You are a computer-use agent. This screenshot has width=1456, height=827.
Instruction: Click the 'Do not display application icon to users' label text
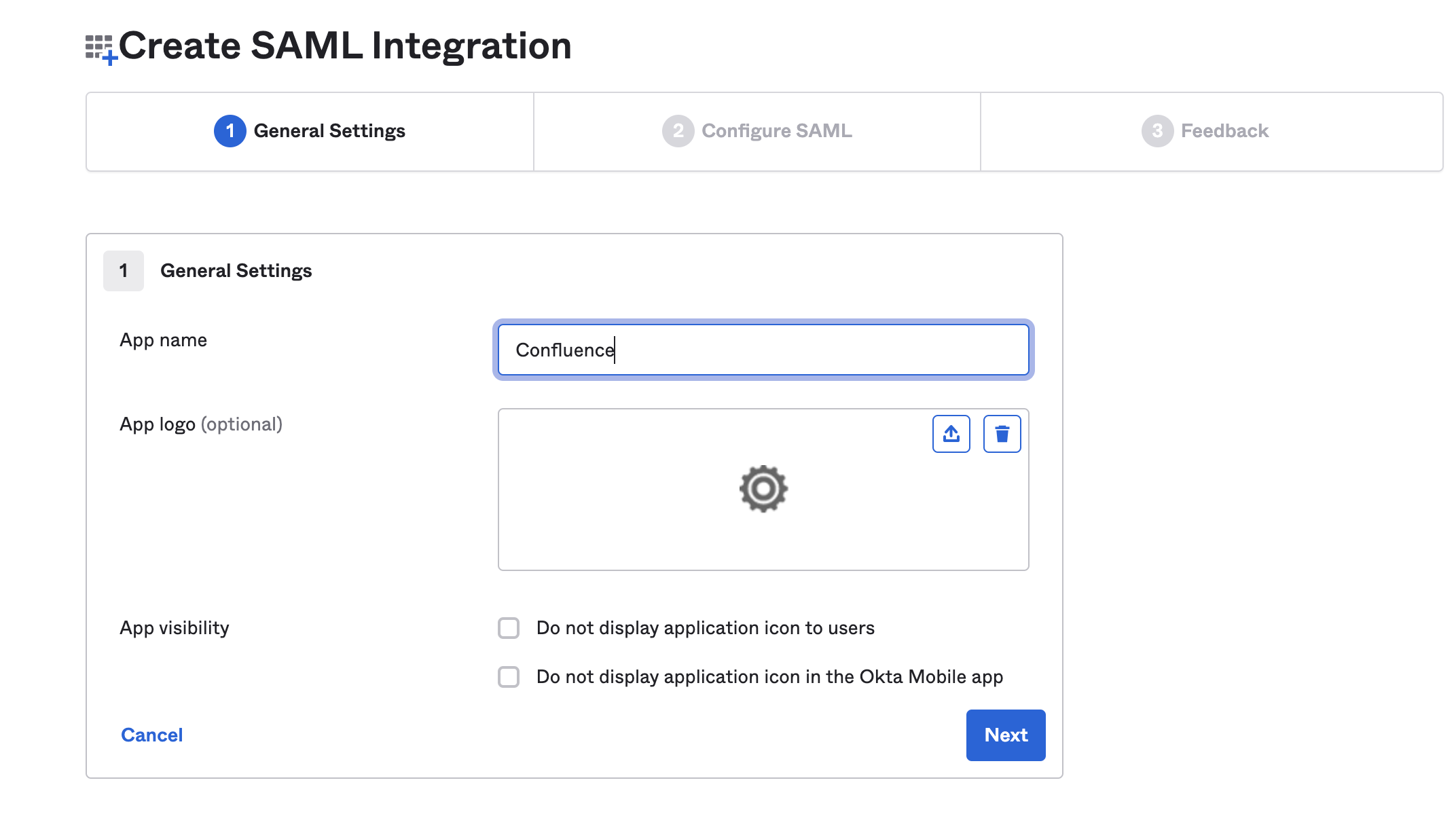pyautogui.click(x=705, y=628)
